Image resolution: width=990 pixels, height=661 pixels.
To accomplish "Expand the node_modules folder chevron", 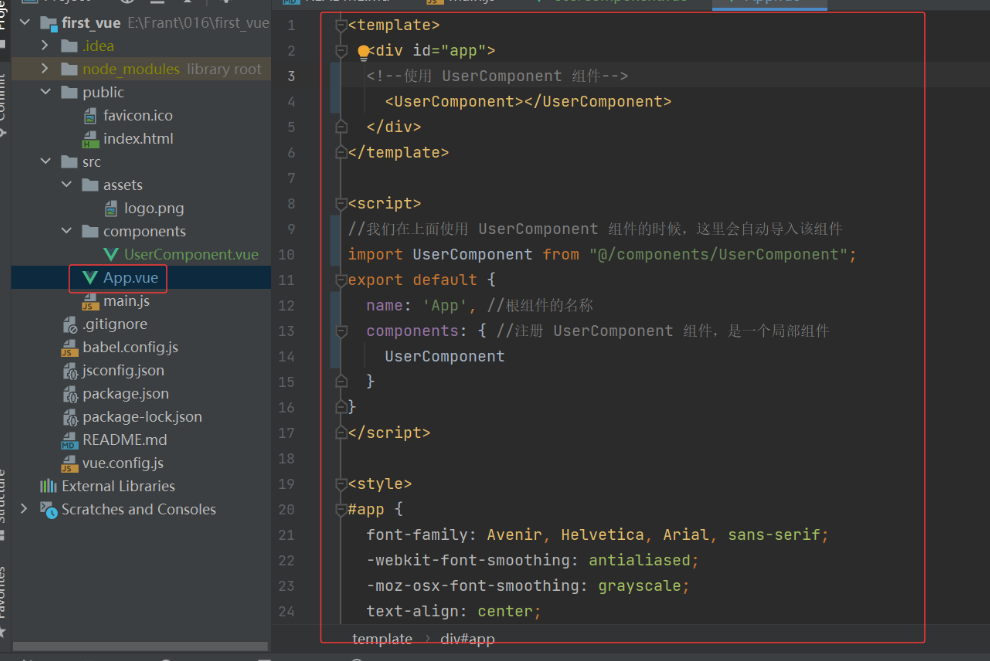I will coord(45,68).
